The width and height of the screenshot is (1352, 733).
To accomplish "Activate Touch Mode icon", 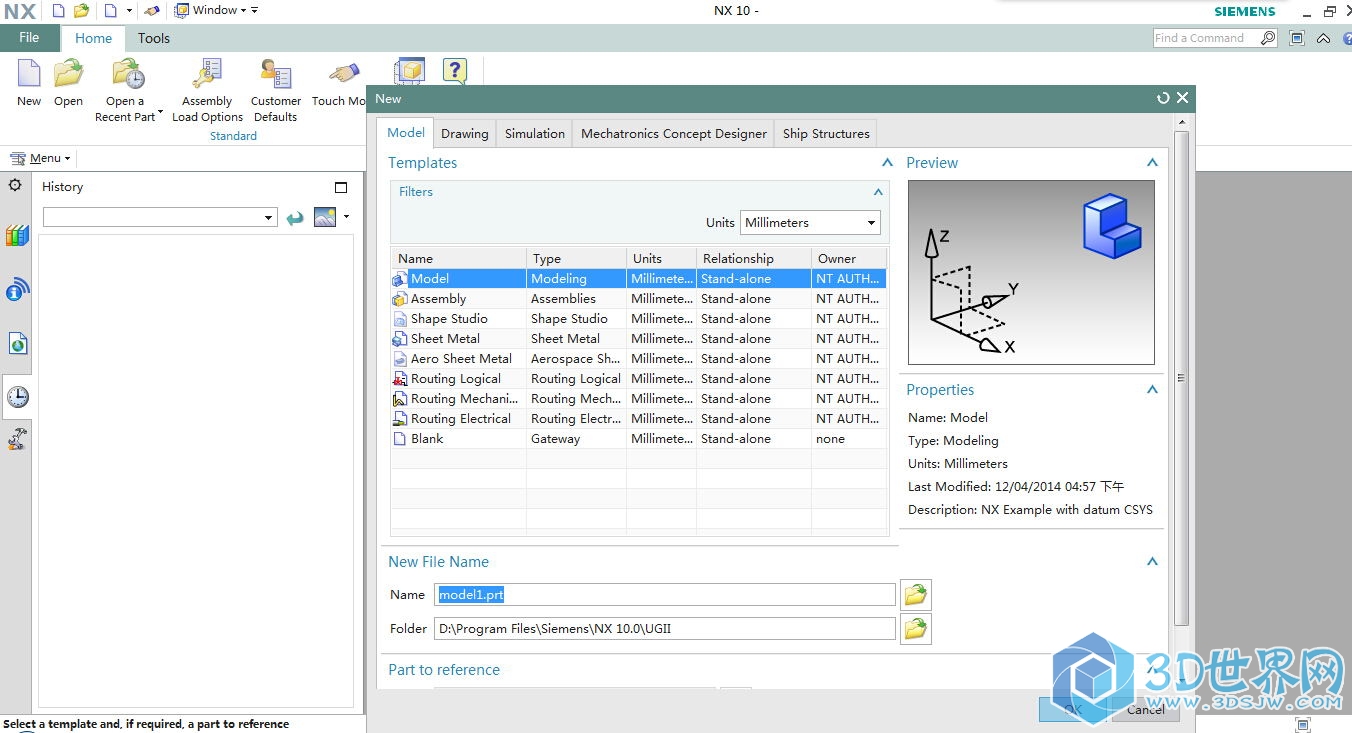I will click(344, 74).
